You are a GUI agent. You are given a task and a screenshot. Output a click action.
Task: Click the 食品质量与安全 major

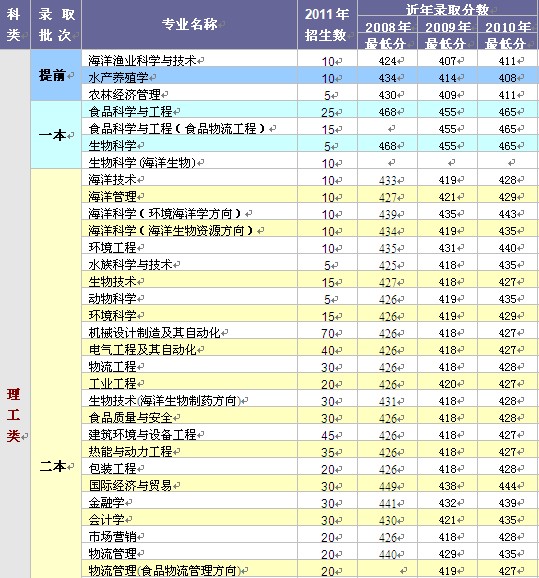(130, 418)
